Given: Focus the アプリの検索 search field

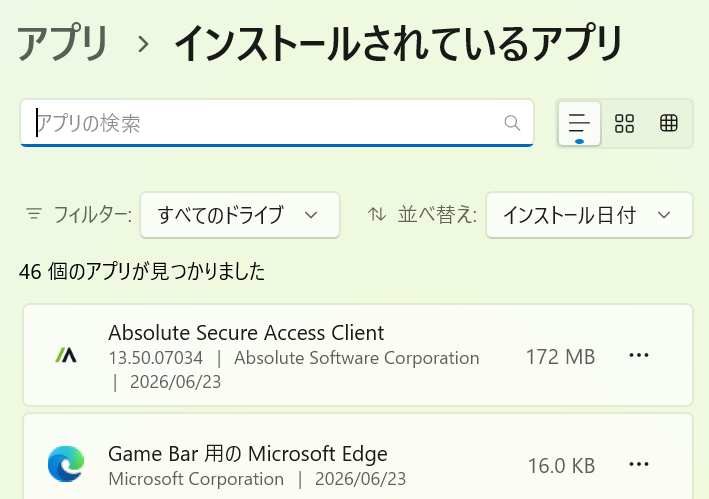Looking at the screenshot, I should [x=277, y=123].
